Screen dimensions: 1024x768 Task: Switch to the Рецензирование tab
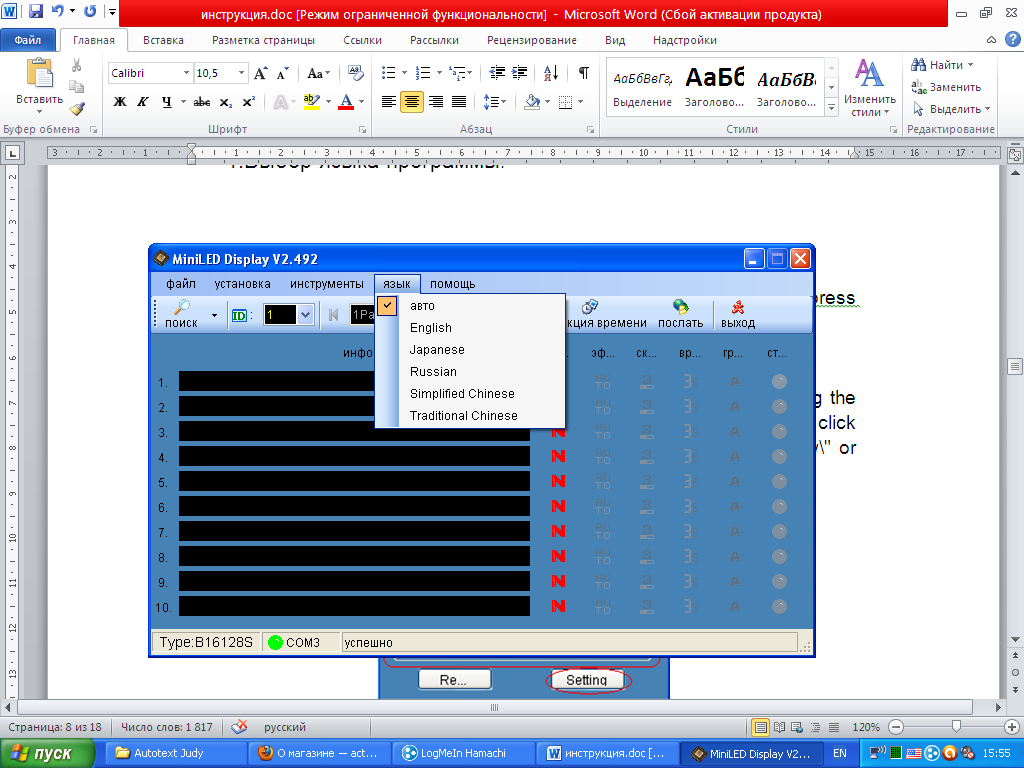(532, 40)
